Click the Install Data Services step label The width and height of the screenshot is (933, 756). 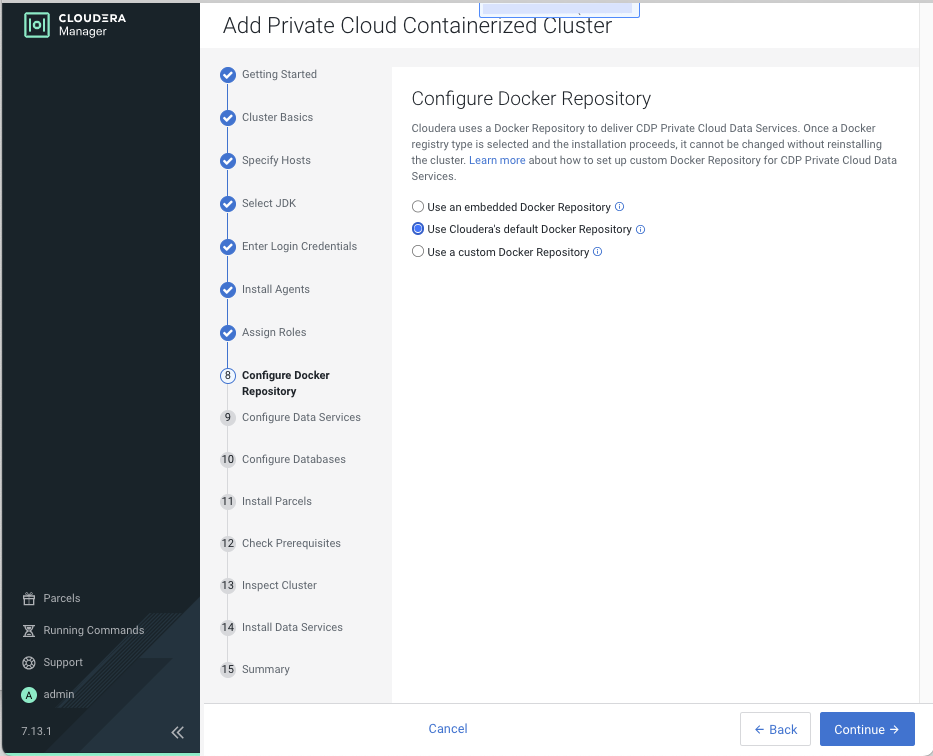point(292,628)
